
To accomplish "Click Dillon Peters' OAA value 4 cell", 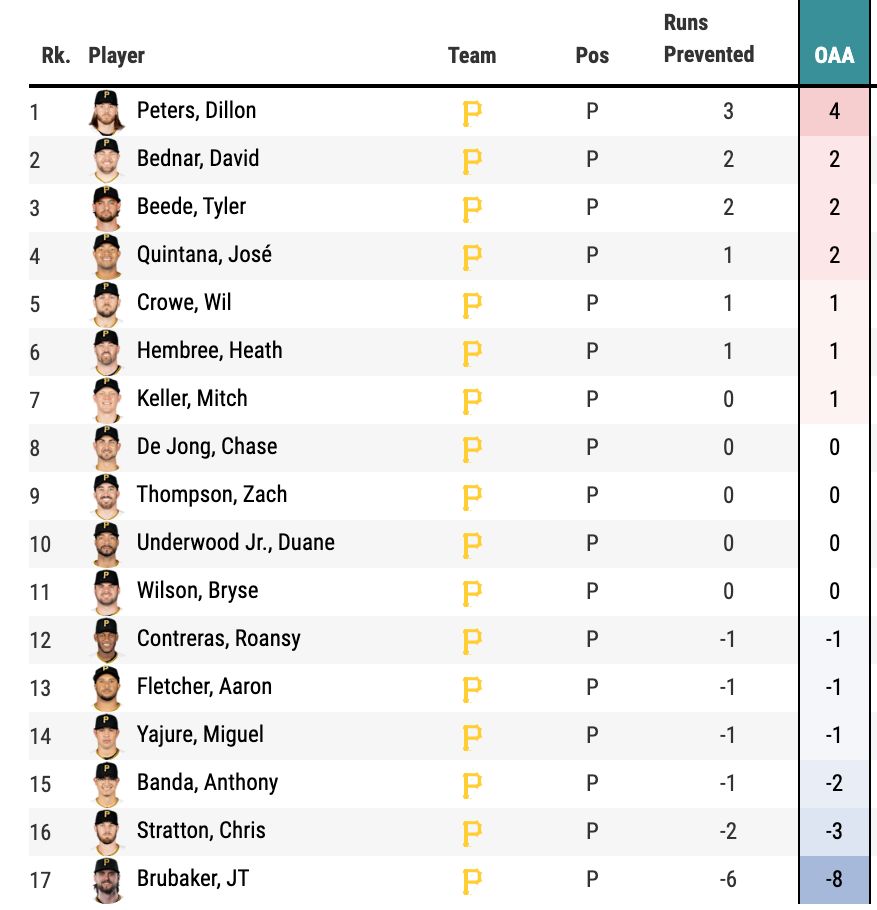I will pos(834,111).
